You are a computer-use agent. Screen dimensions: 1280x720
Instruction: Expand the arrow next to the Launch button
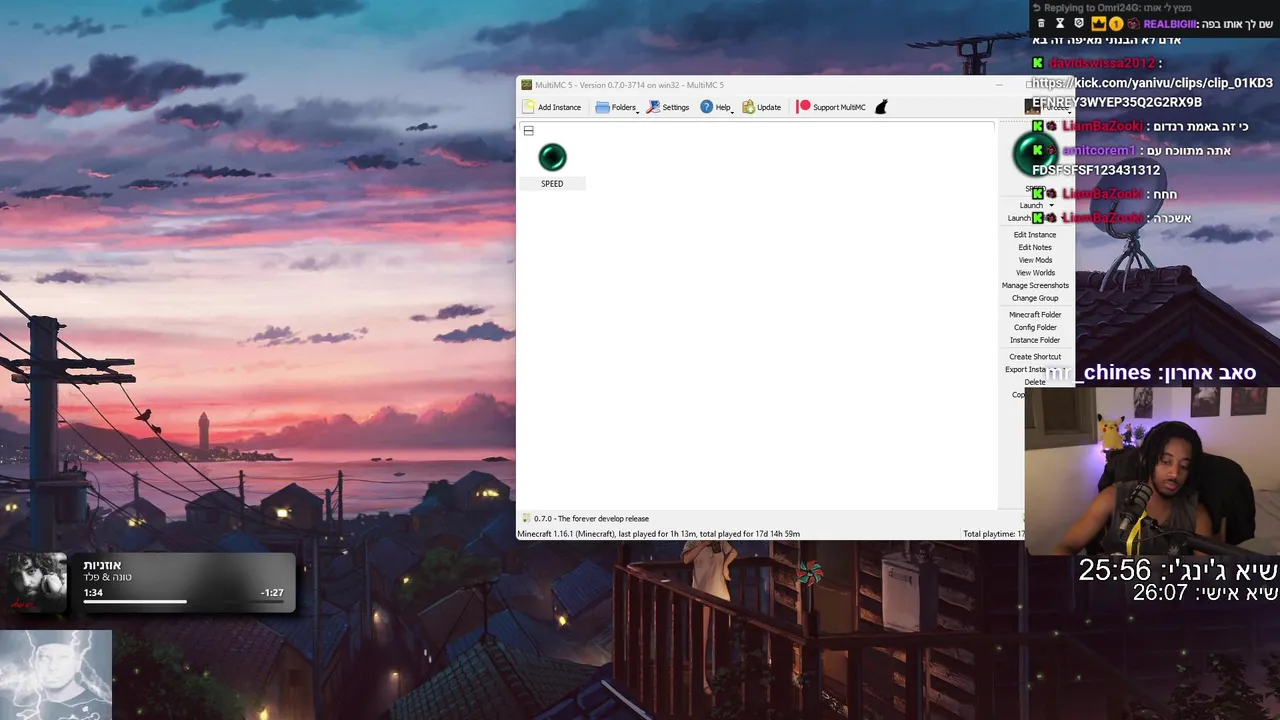[1051, 205]
